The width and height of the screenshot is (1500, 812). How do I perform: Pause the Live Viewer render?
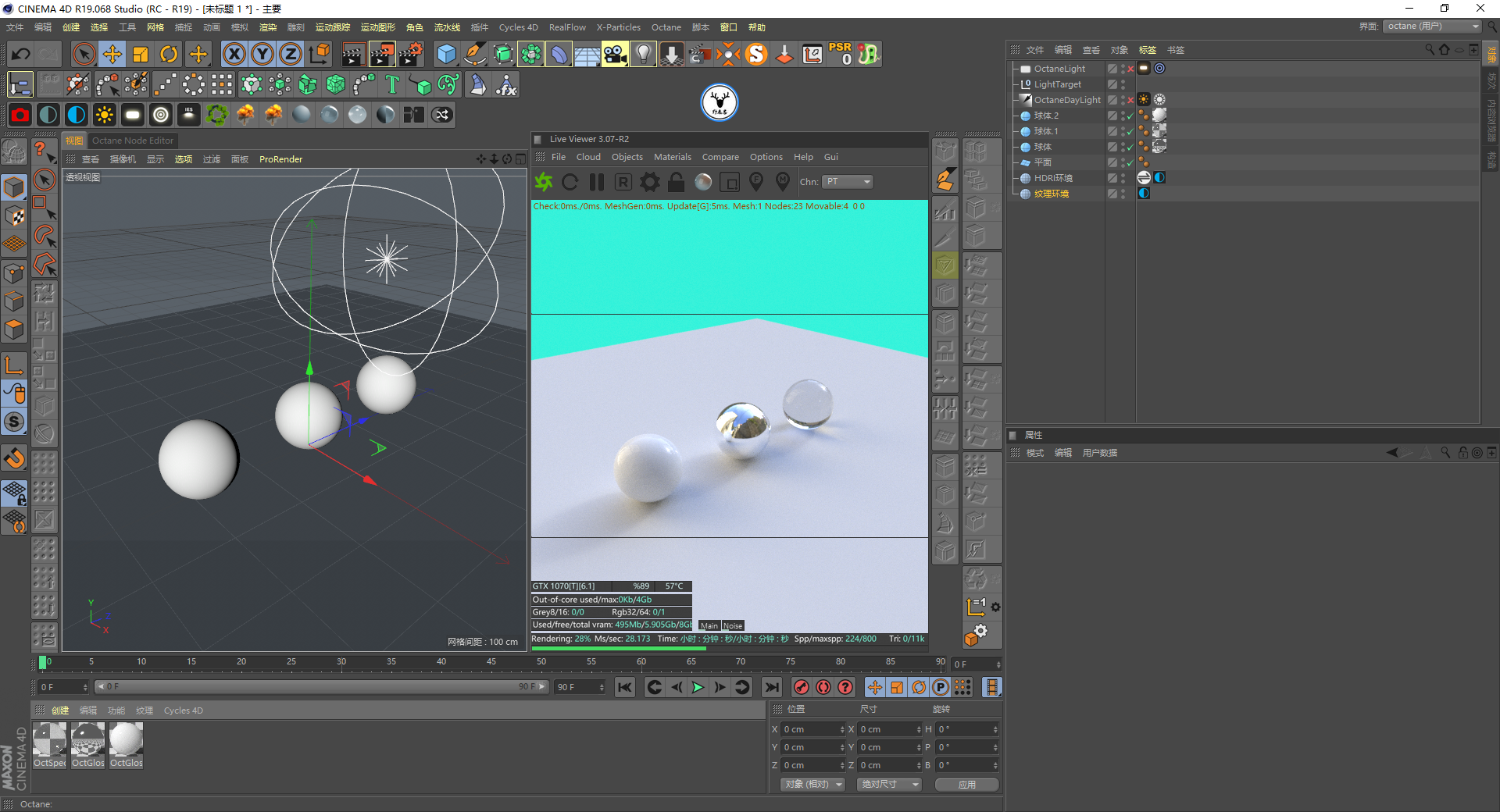pos(597,182)
